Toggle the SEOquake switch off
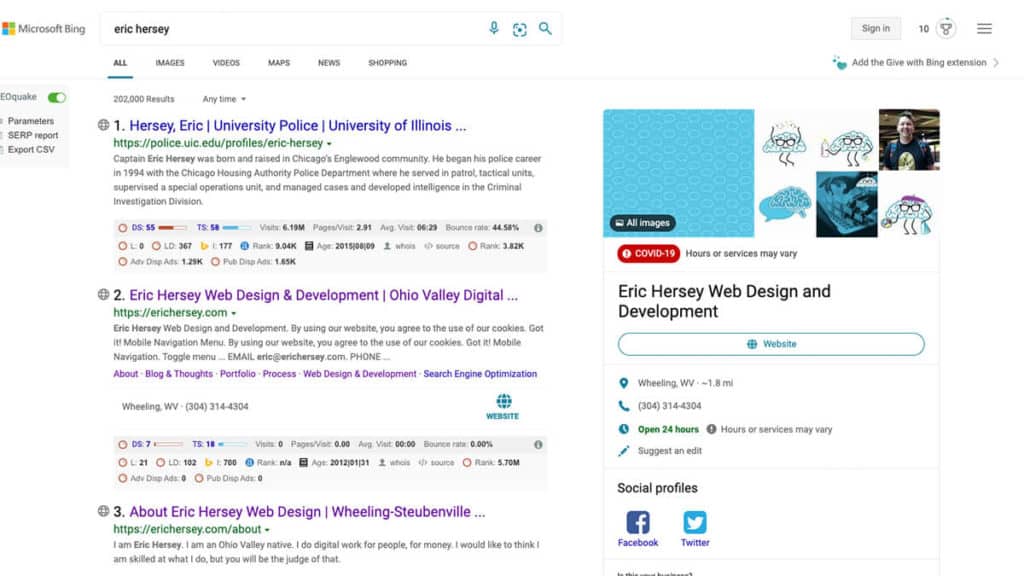The height and width of the screenshot is (576, 1024). pos(57,98)
